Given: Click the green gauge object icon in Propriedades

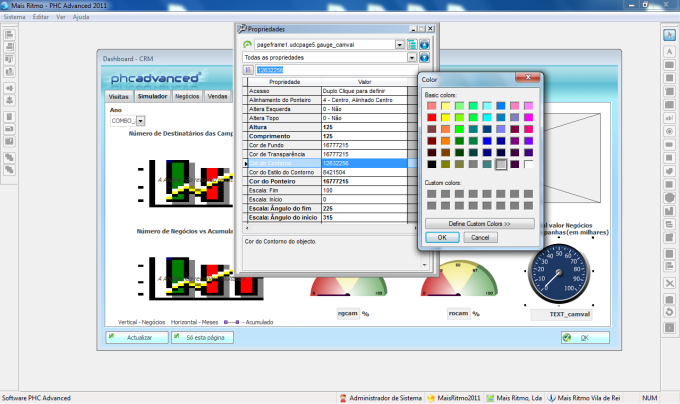Looking at the screenshot, I should pyautogui.click(x=247, y=45).
